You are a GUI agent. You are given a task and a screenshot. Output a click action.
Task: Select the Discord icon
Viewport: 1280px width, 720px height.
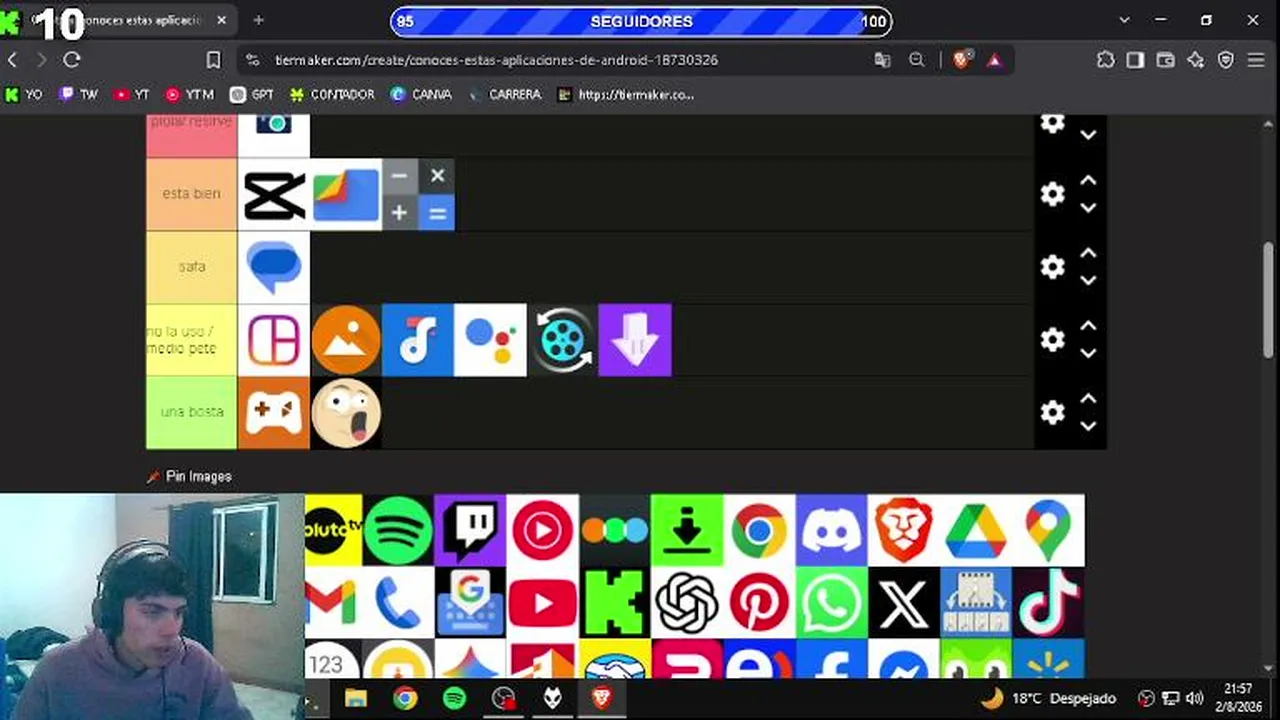(831, 530)
